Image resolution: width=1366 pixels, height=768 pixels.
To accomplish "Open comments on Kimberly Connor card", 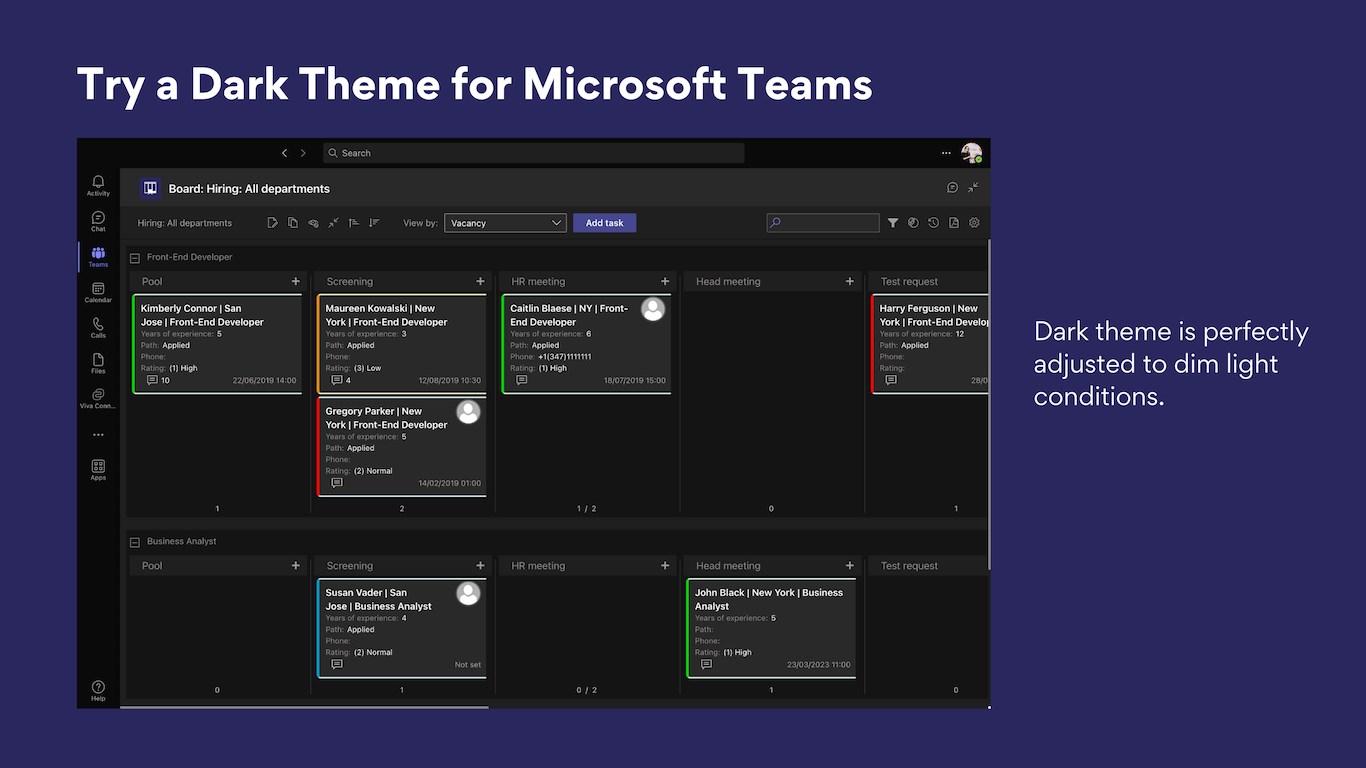I will 152,380.
